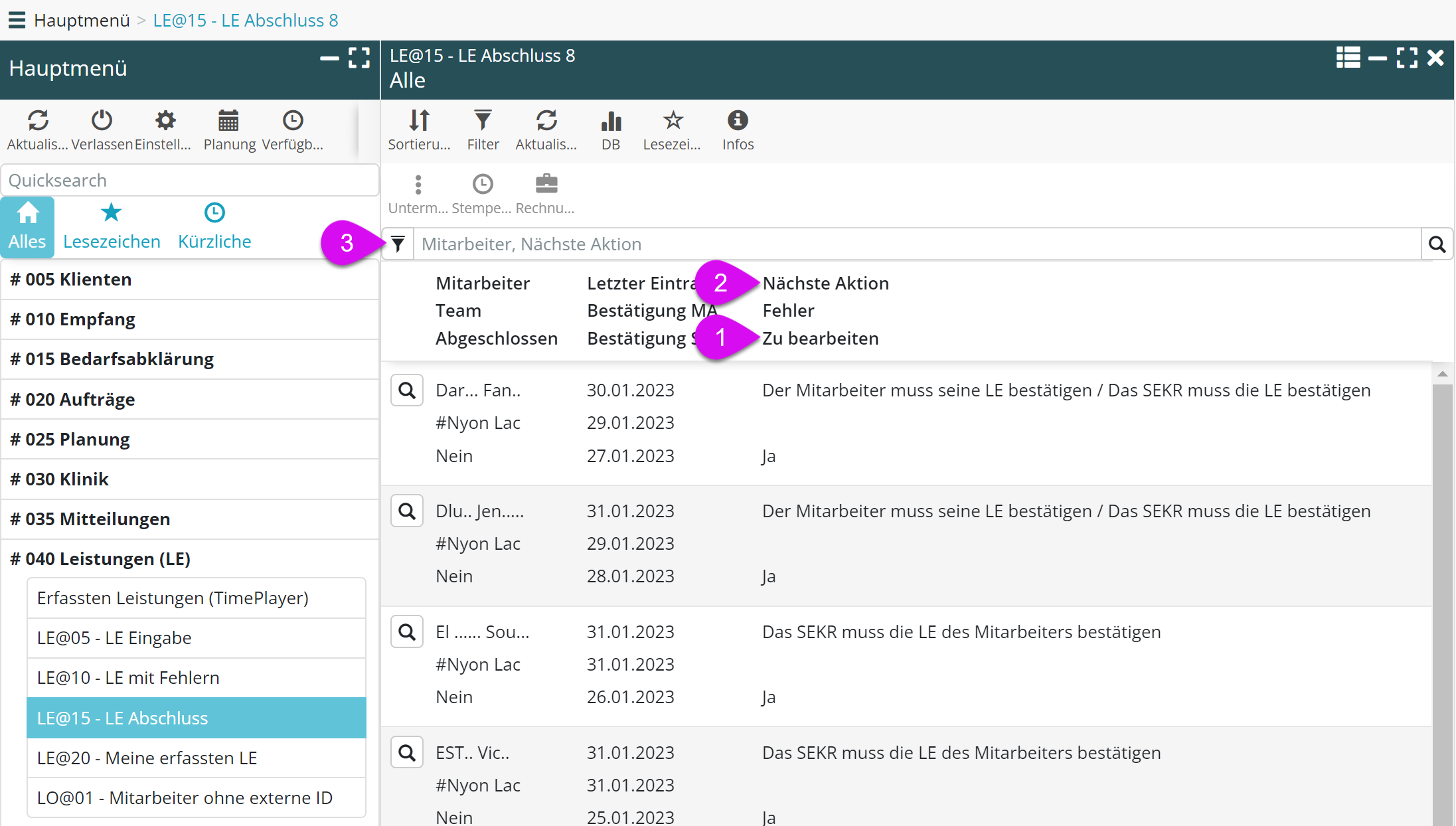Viewport: 1456px width, 826px height.
Task: Switch to the Kürzliche tab
Action: point(214,227)
